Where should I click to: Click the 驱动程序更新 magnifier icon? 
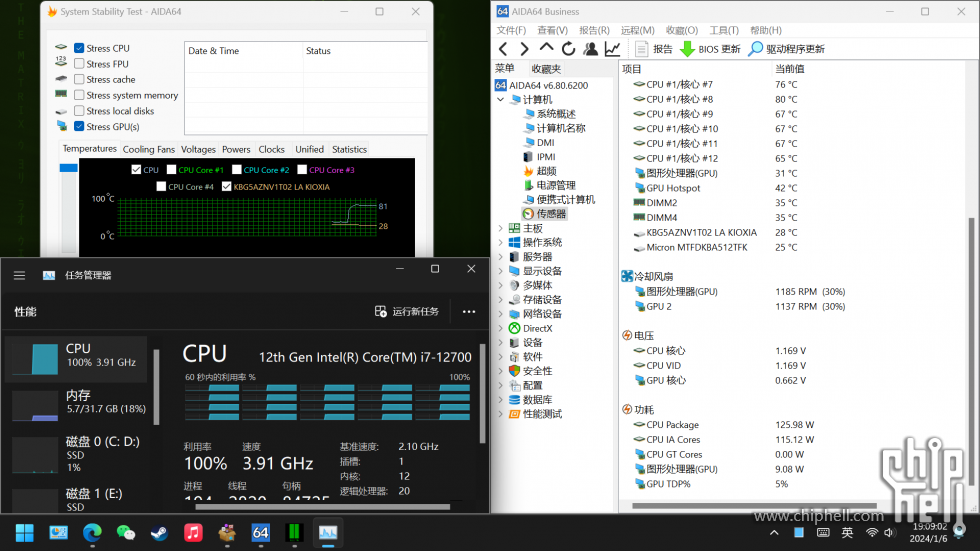tap(756, 49)
